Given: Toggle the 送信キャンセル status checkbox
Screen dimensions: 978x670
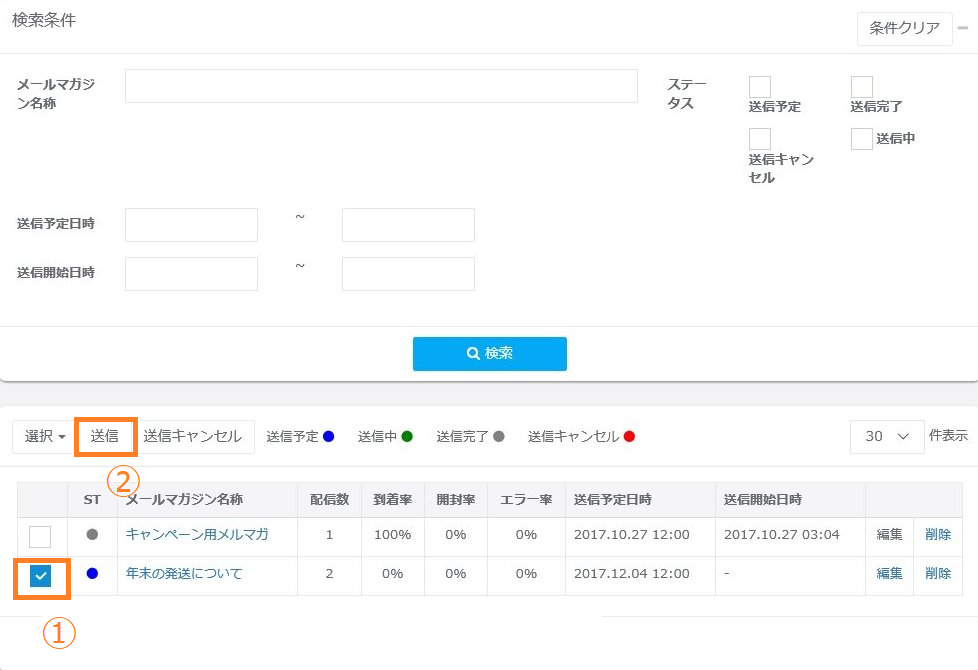Looking at the screenshot, I should click(760, 139).
